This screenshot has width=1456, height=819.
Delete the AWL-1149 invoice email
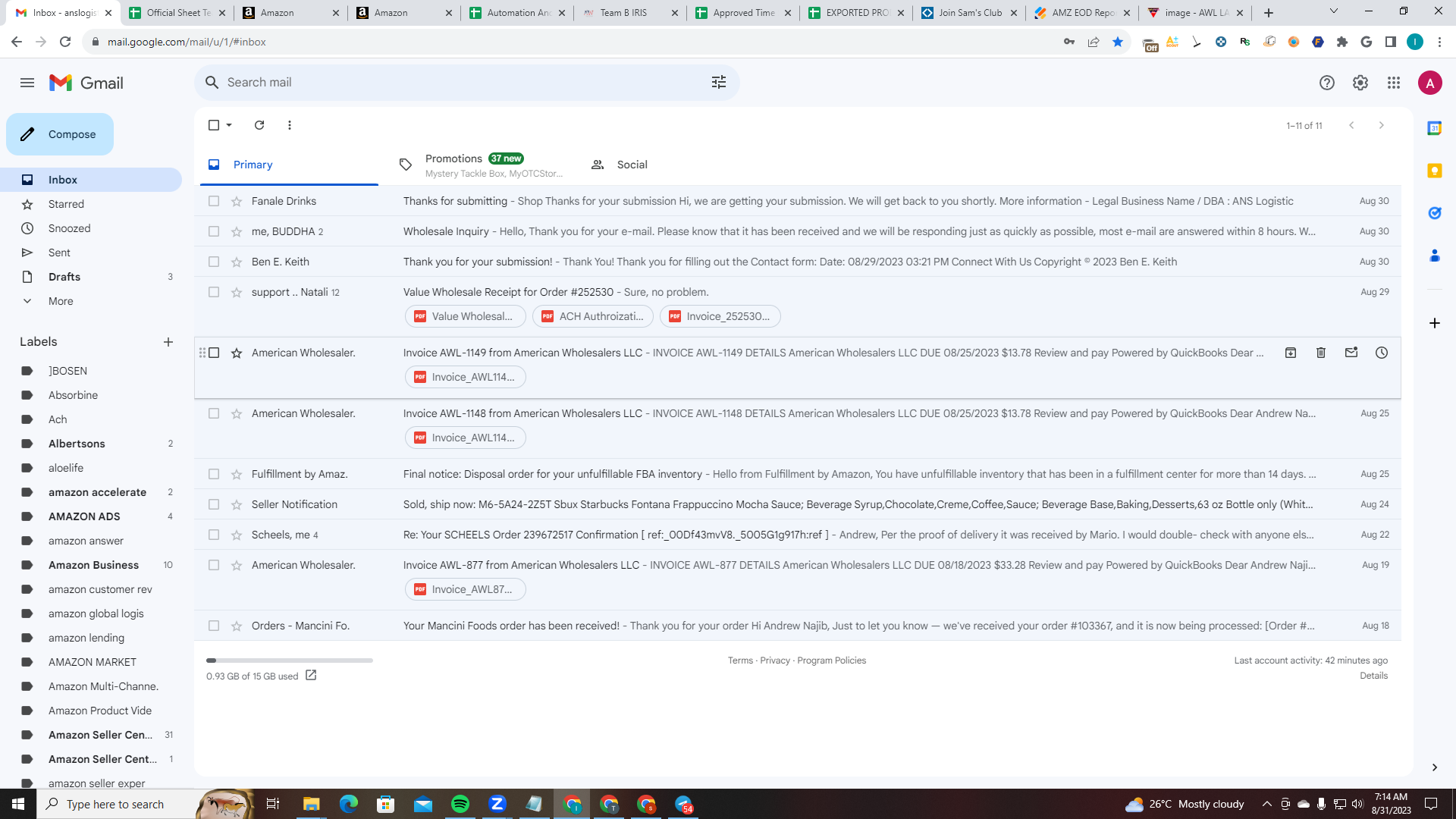click(x=1321, y=353)
